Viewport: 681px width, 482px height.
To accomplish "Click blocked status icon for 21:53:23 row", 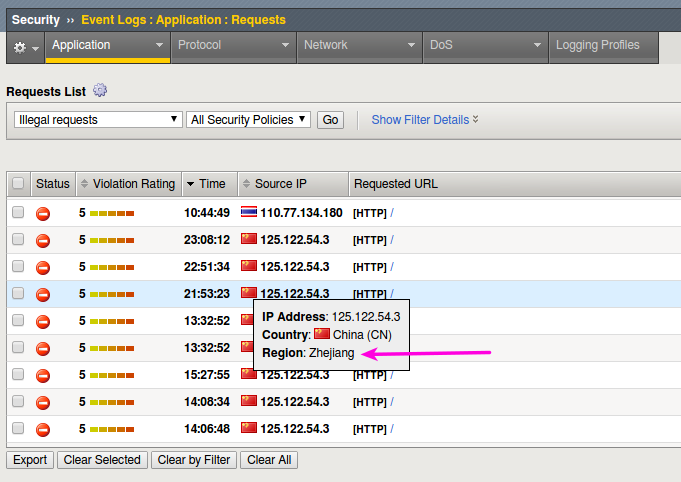I will pyautogui.click(x=43, y=294).
